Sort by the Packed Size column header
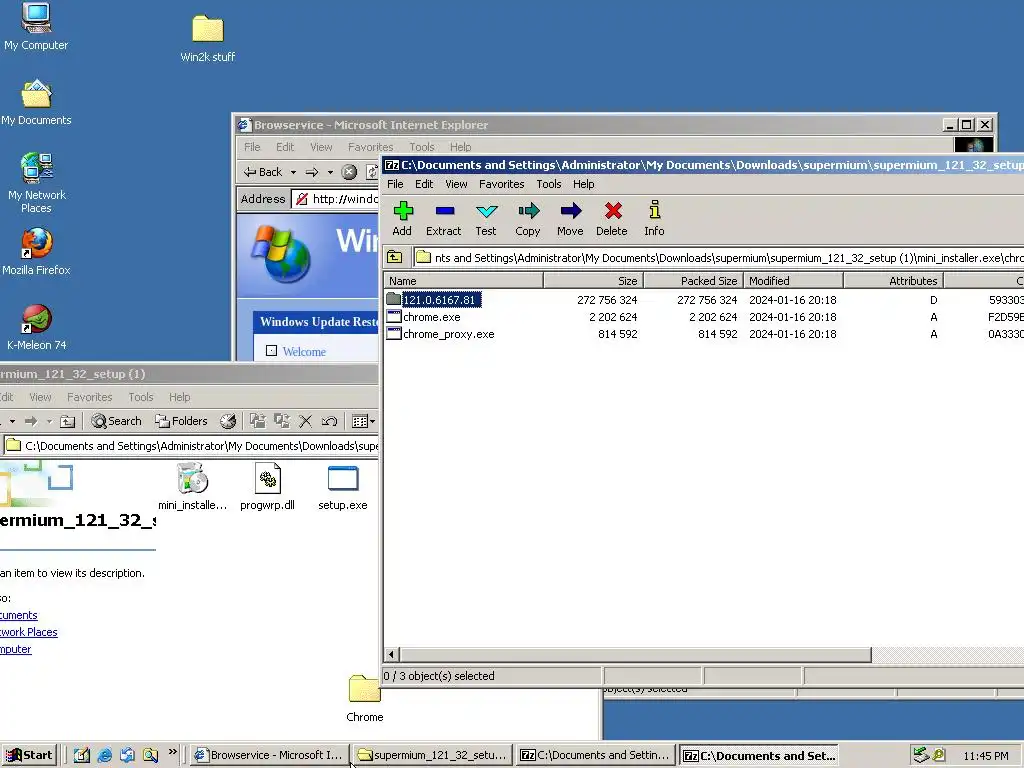This screenshot has width=1024, height=768. (x=694, y=281)
